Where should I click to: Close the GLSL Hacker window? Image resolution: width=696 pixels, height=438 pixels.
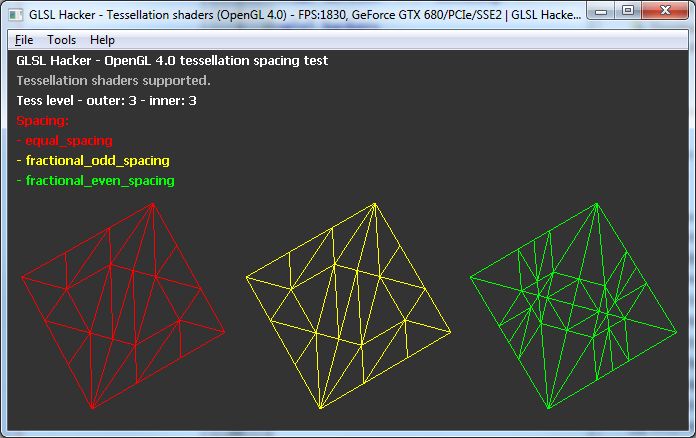click(664, 11)
